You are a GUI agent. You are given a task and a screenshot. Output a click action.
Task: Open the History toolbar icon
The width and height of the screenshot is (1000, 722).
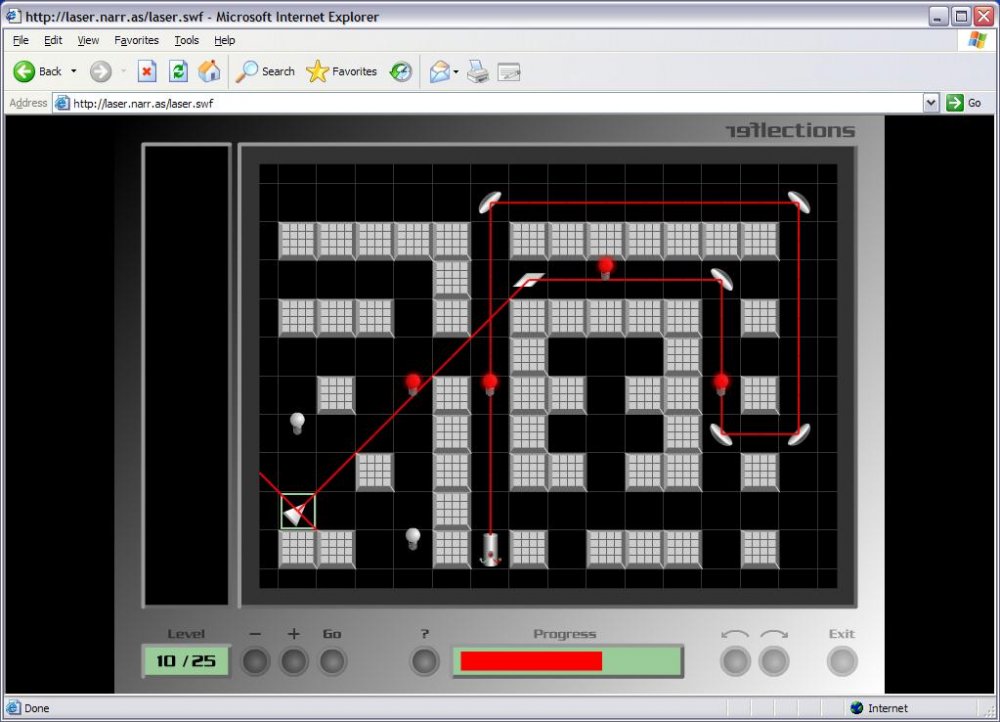coord(401,71)
